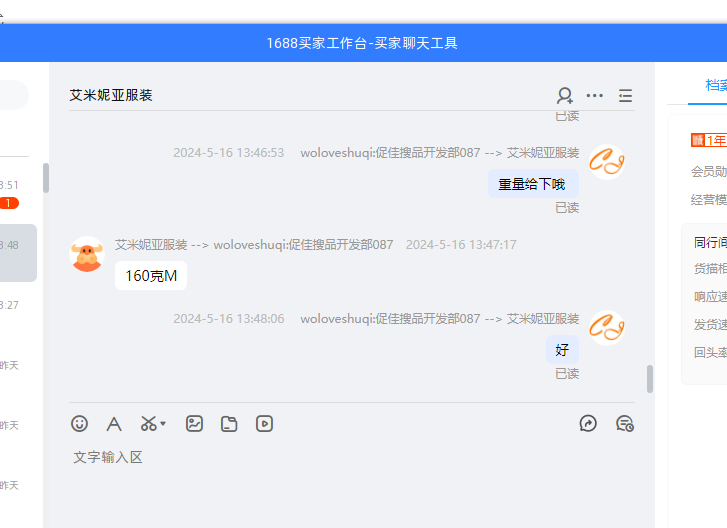Click the 艾米妮亚服装 chat title

pos(111,95)
